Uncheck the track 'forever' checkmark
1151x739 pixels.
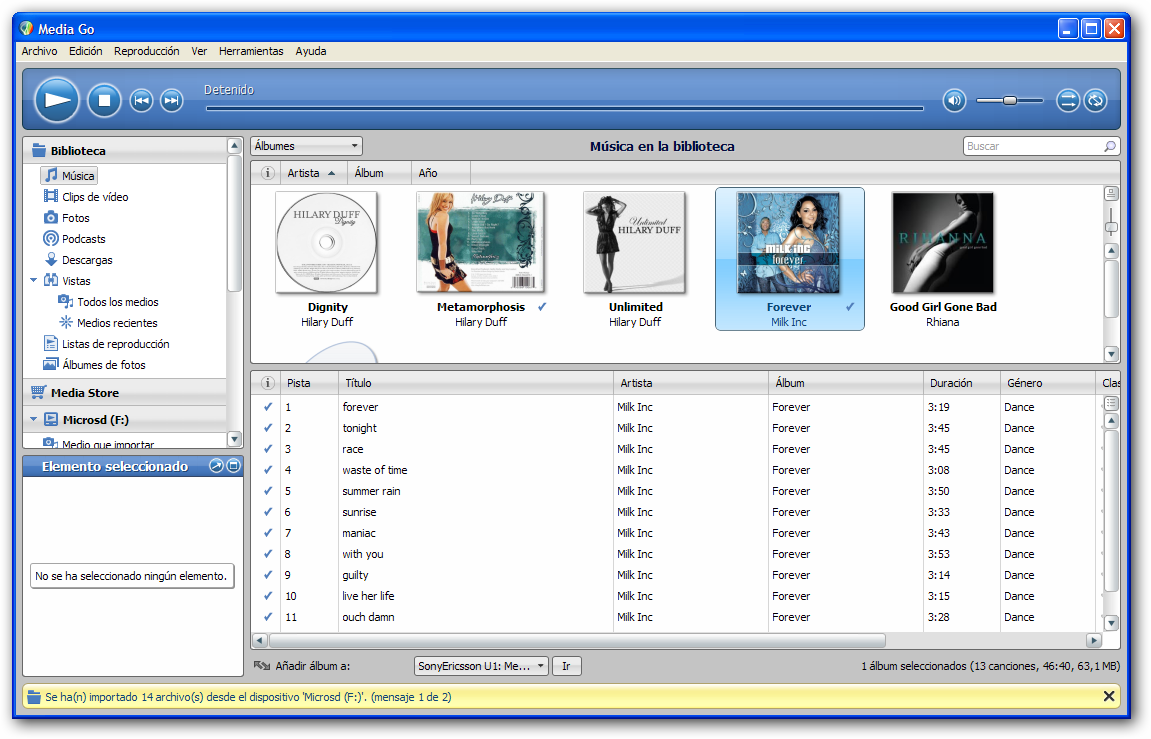click(x=267, y=407)
